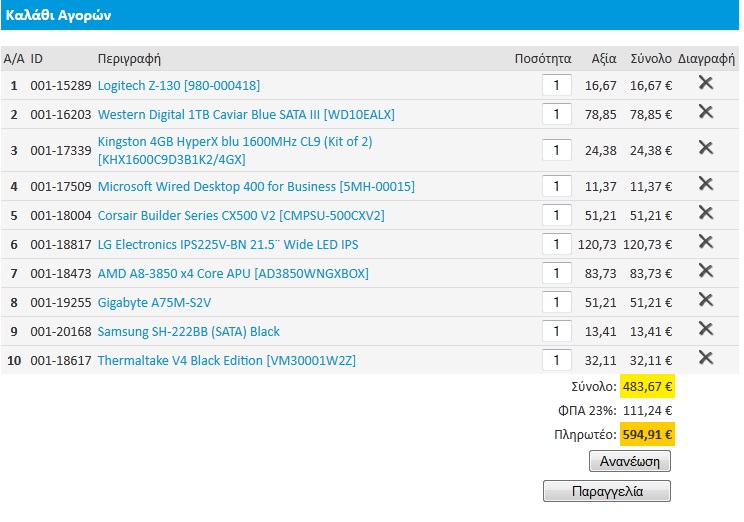Focus quantity field for Kingston 4GB HyperX
The image size is (744, 522).
557,150
